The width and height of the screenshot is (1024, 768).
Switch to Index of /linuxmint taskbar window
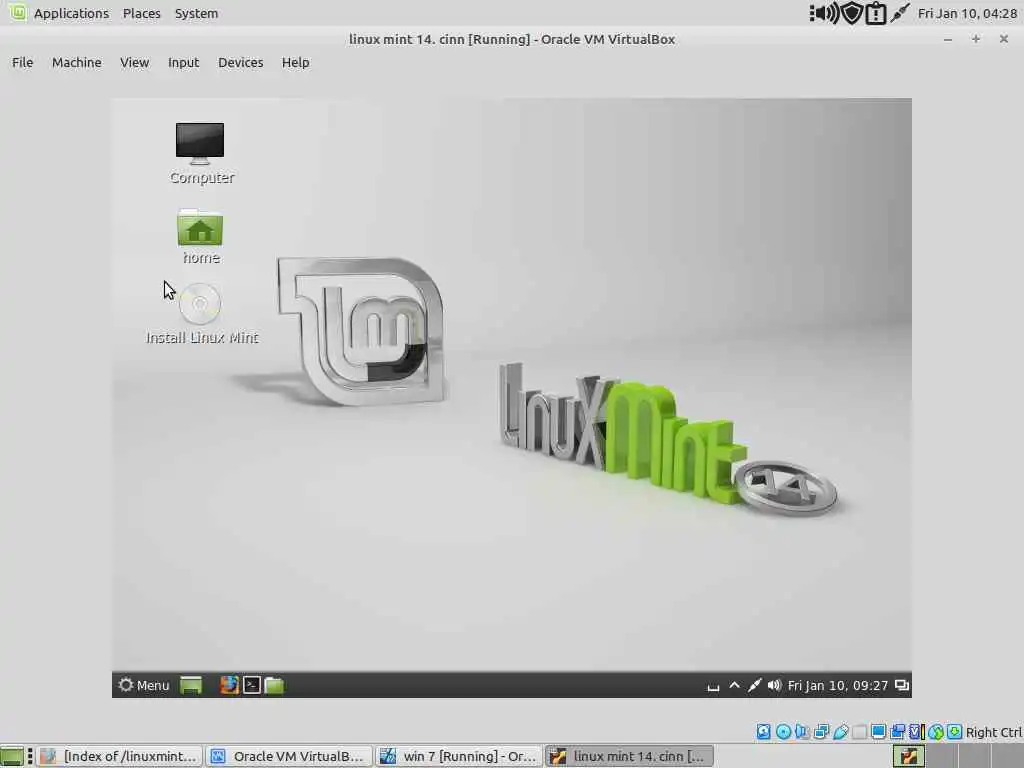click(120, 756)
